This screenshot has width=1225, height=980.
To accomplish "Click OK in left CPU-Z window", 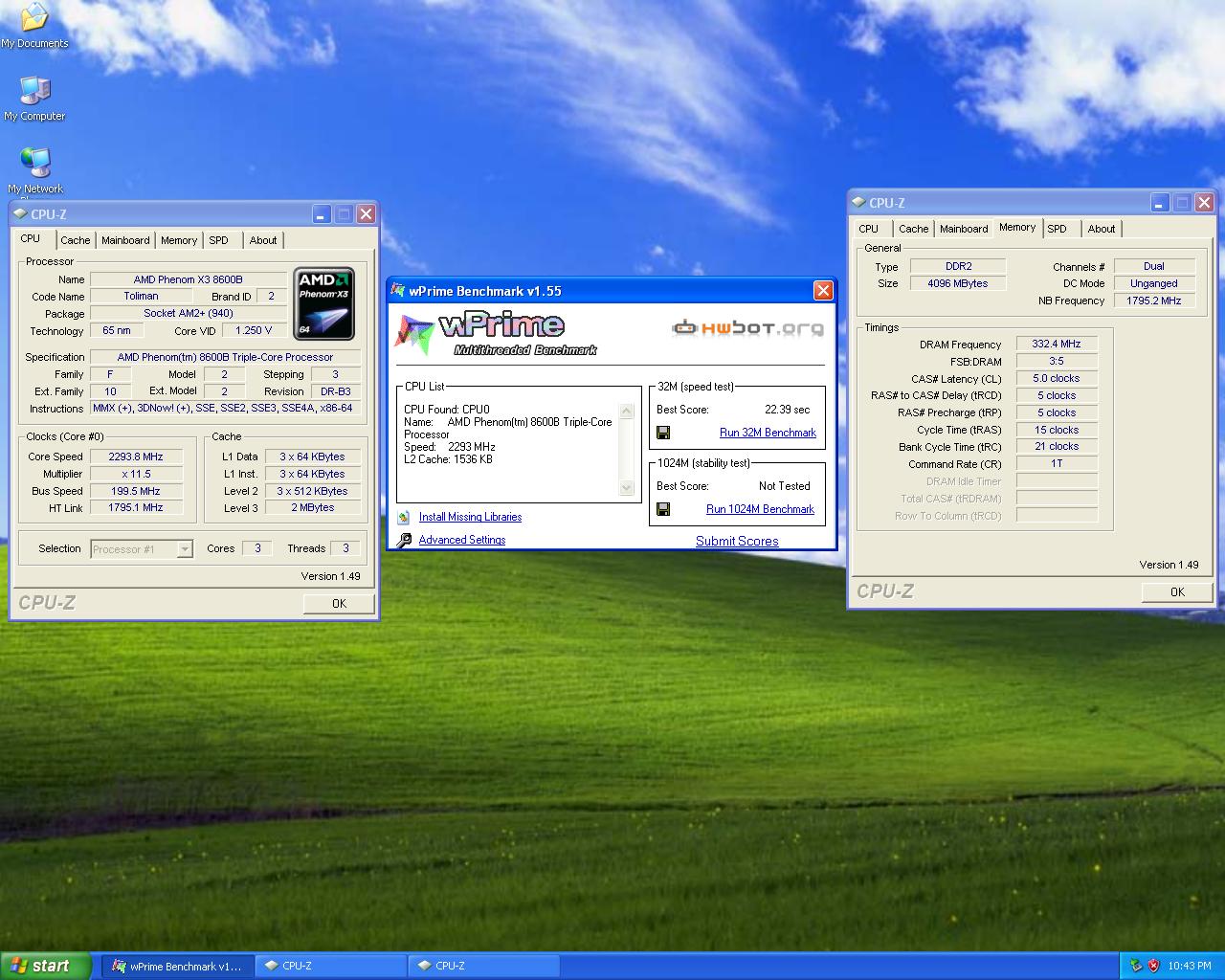I will coord(339,603).
